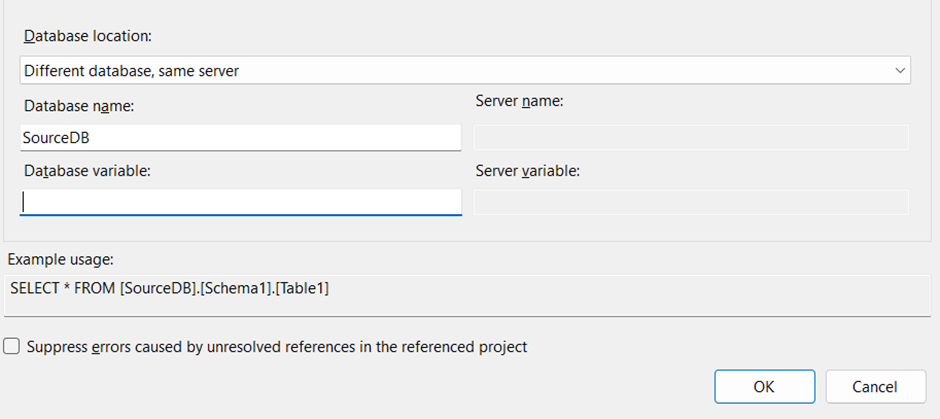940x419 pixels.
Task: Confirm the dialog with the OK button
Action: pos(764,387)
